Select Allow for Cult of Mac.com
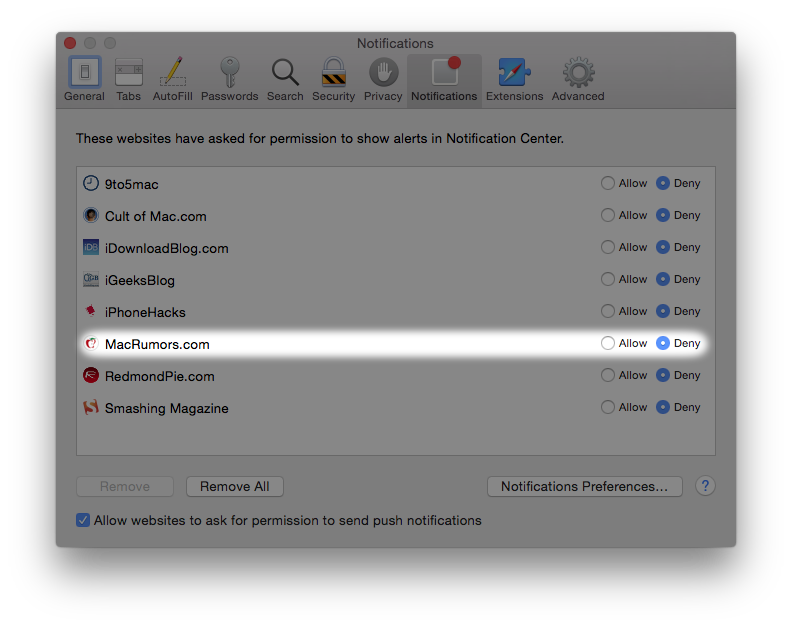792x627 pixels. pos(608,215)
